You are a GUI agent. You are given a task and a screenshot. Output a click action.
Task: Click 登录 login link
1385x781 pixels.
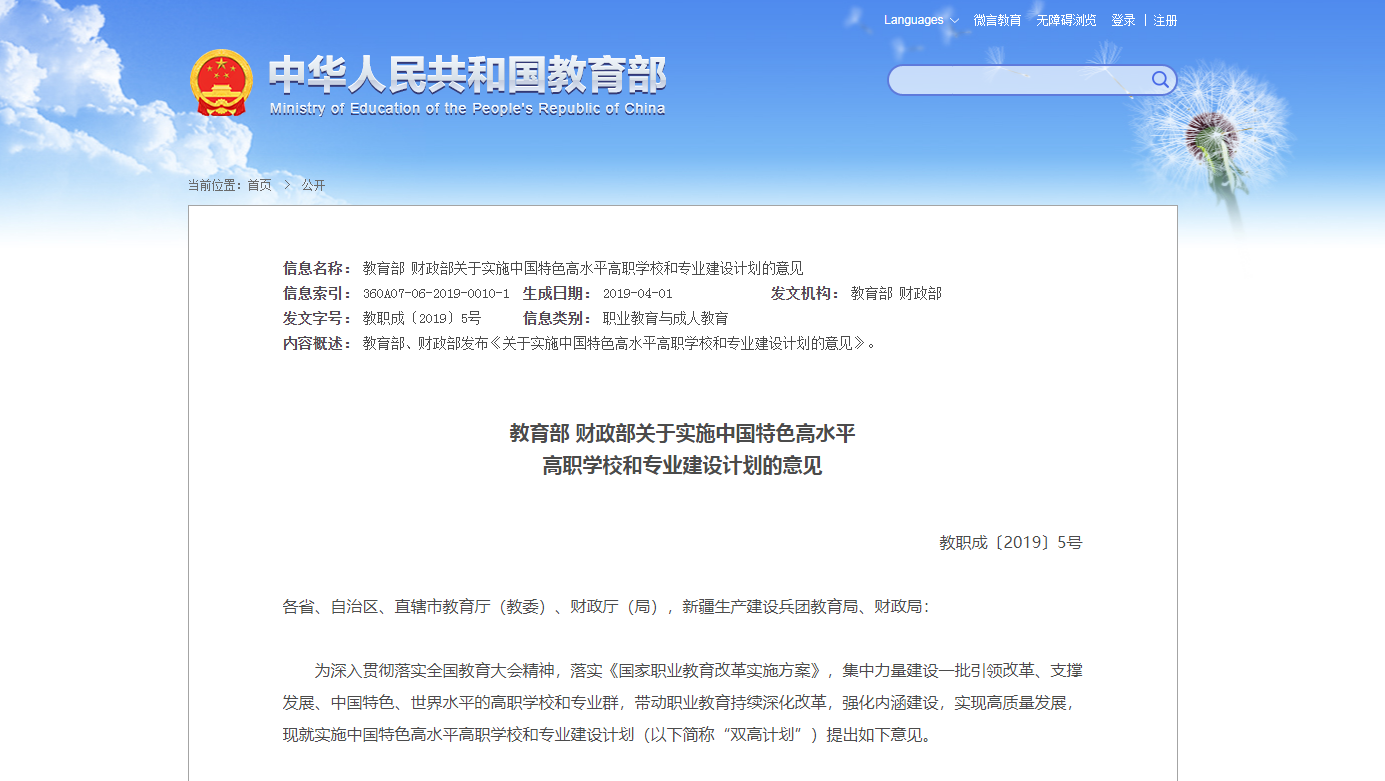pos(1123,20)
